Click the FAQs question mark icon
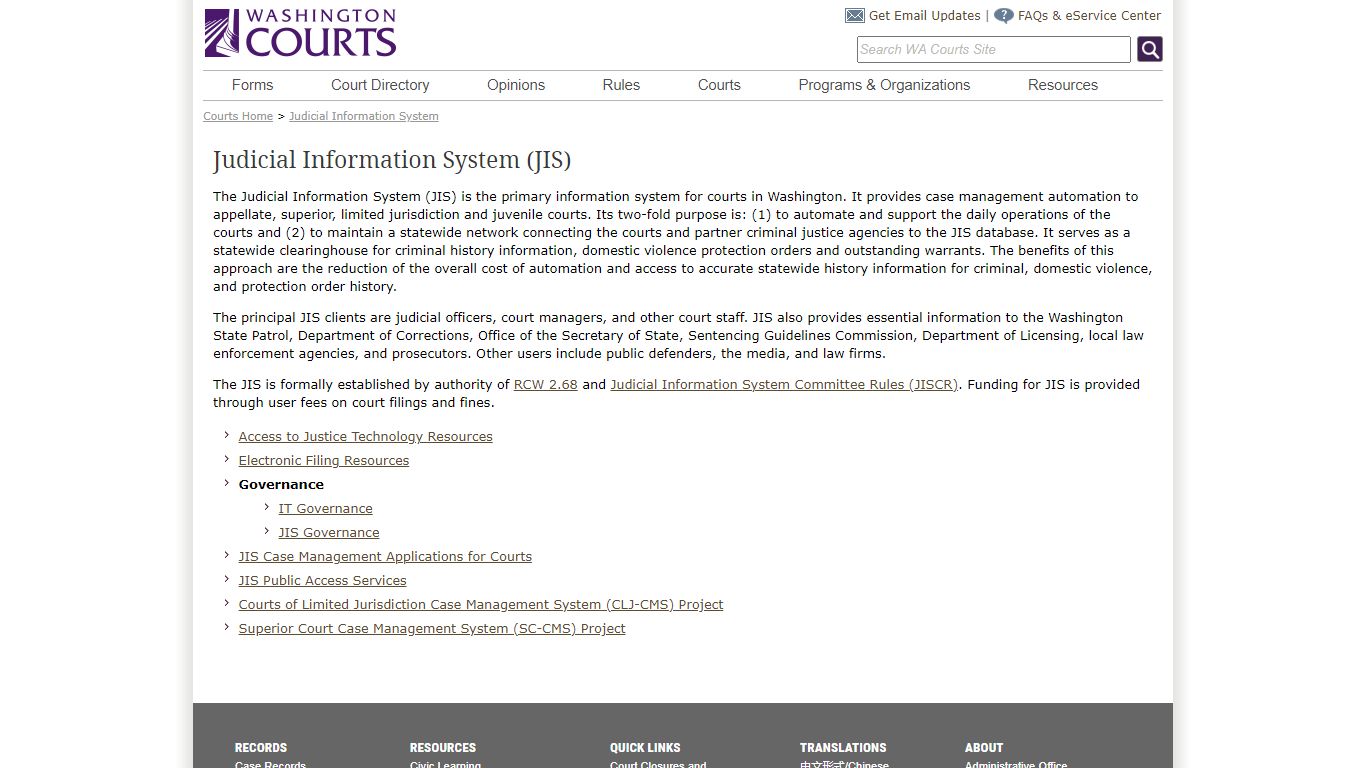 1004,16
